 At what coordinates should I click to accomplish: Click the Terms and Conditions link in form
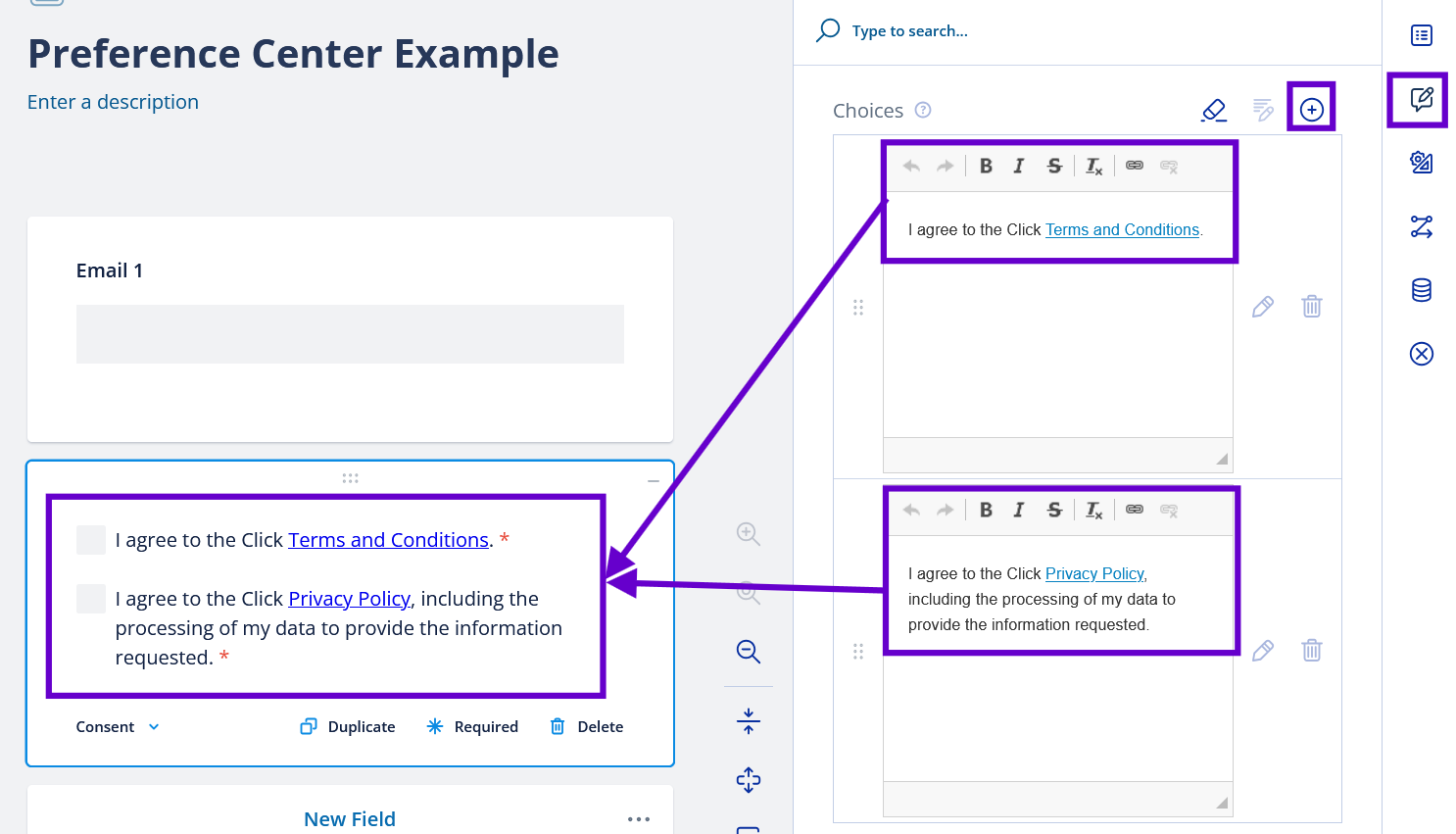388,540
